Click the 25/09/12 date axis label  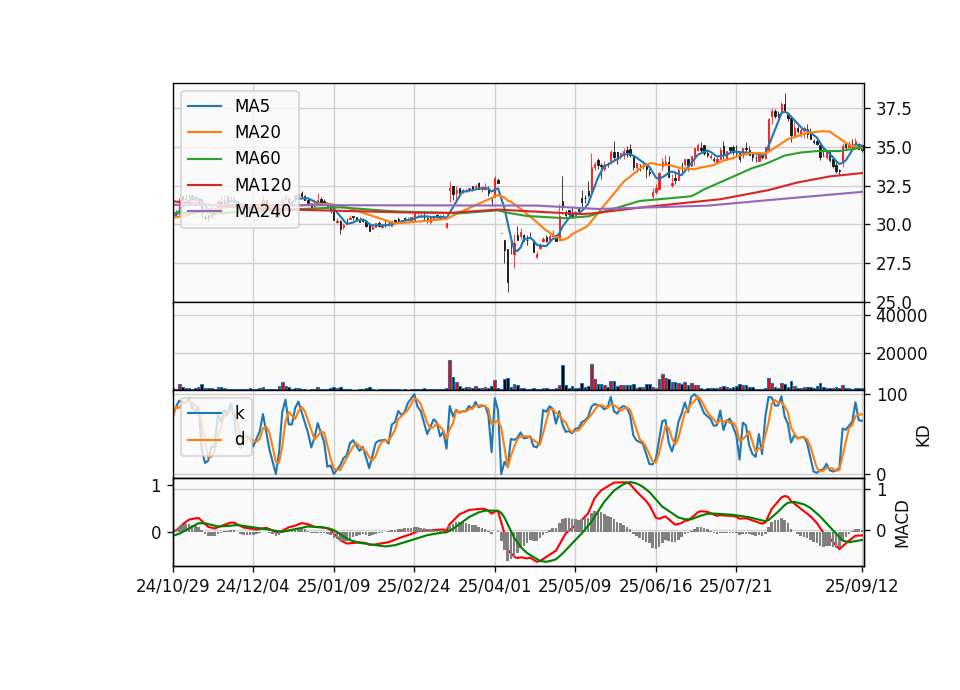click(x=862, y=586)
